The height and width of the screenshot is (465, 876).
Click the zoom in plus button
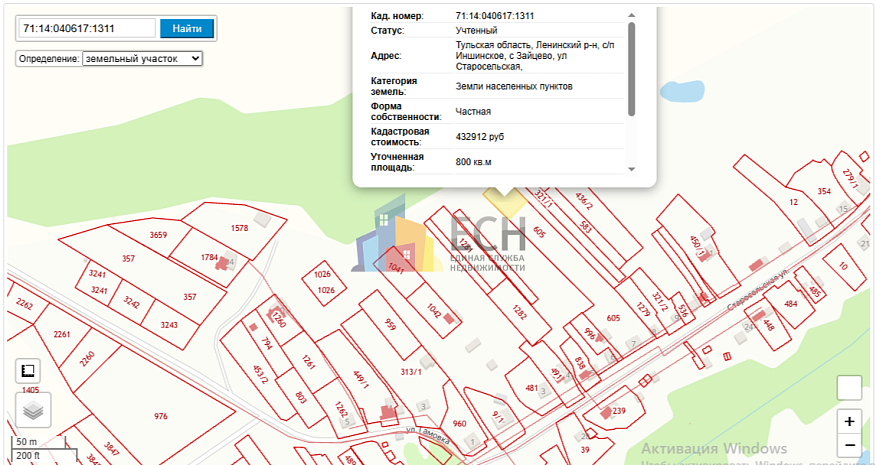coord(850,421)
